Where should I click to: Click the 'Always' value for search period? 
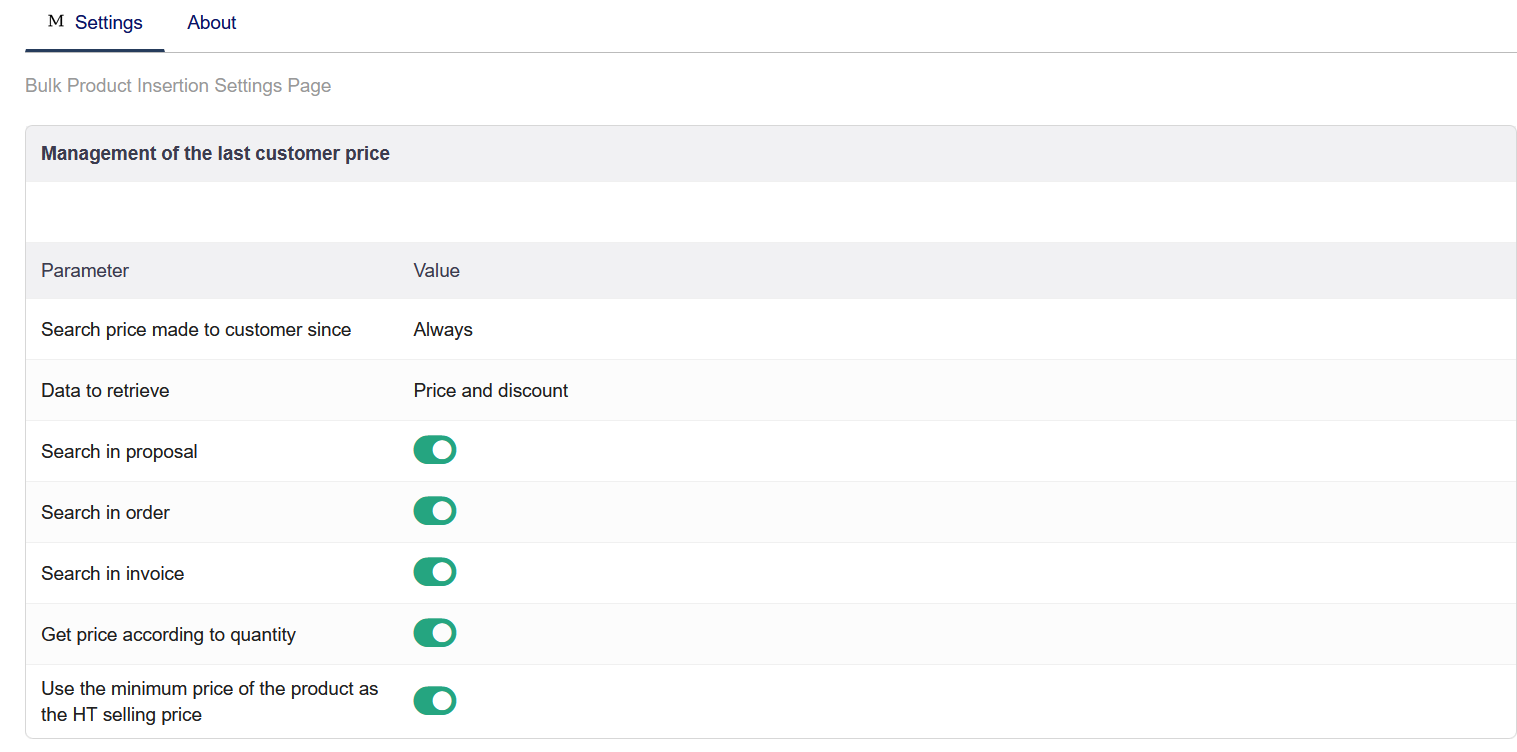point(443,330)
